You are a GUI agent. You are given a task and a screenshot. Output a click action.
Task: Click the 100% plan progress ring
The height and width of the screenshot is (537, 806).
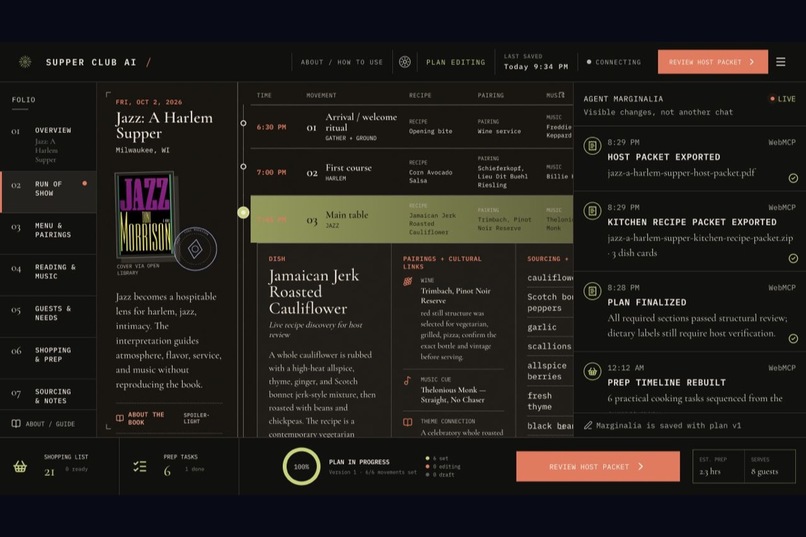(x=301, y=467)
